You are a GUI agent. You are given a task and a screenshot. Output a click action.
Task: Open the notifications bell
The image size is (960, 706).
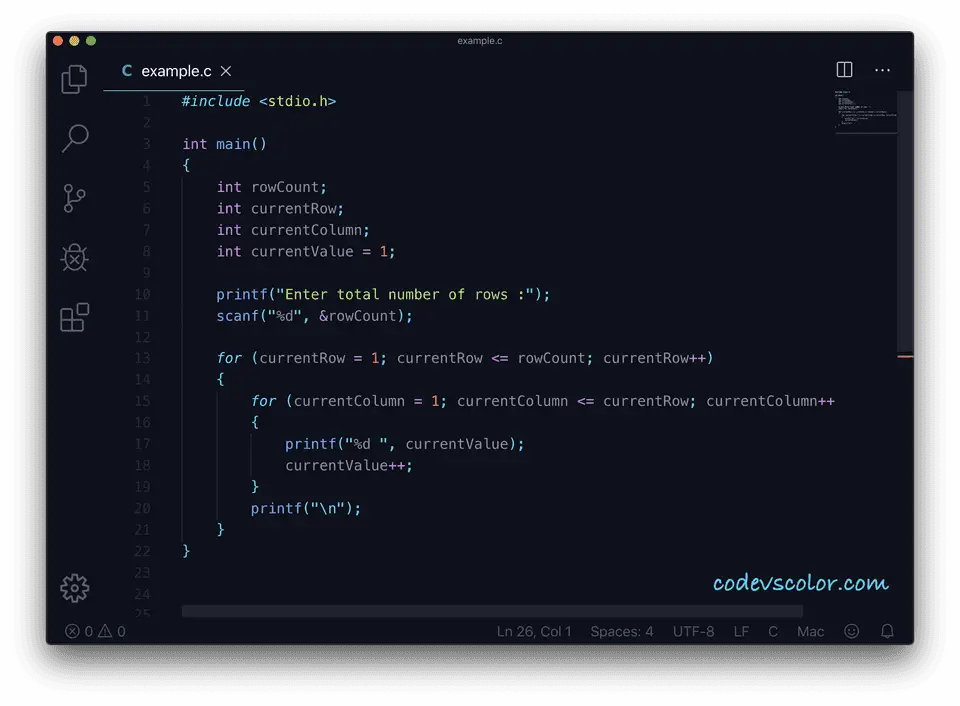[887, 632]
